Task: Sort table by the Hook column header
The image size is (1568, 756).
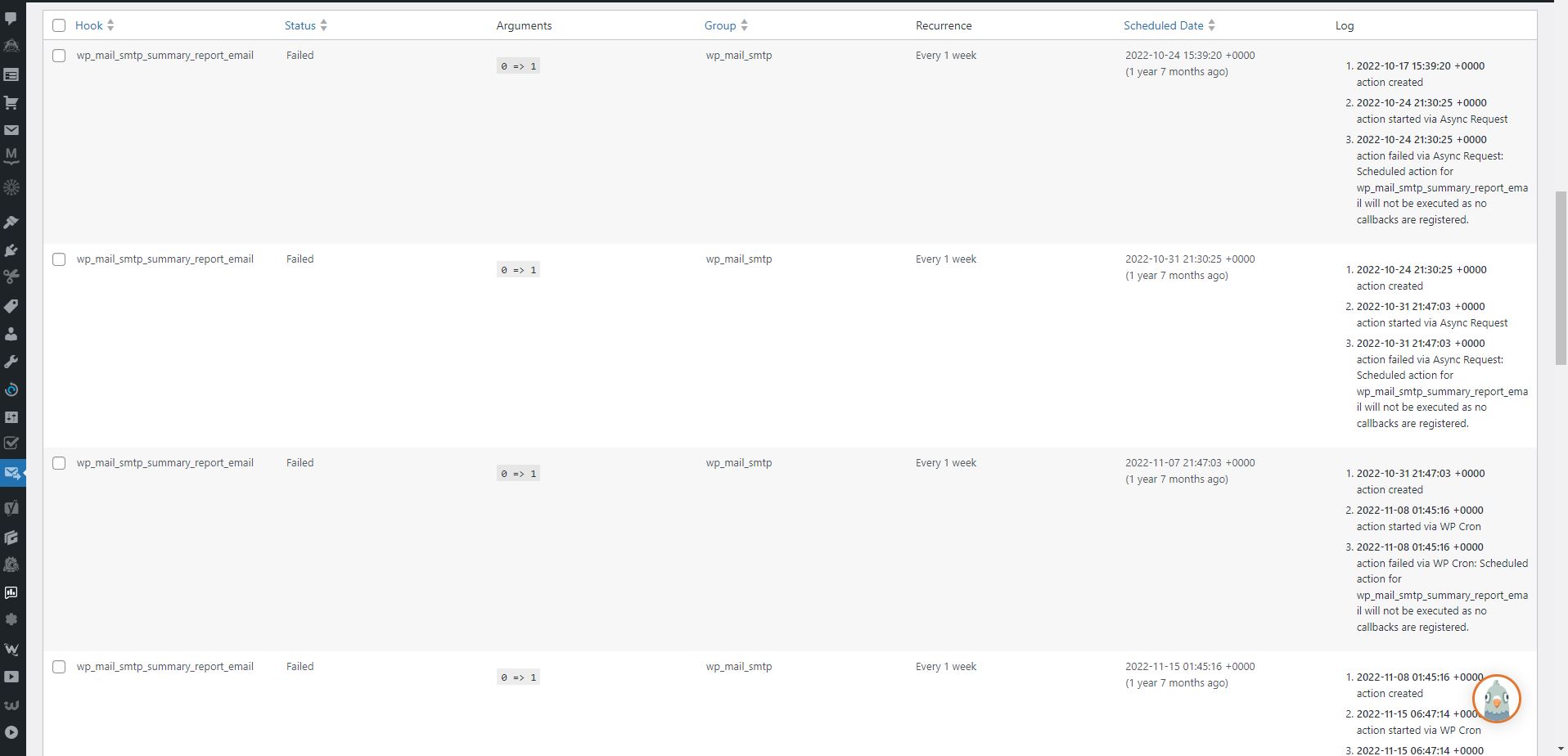Action: tap(89, 25)
